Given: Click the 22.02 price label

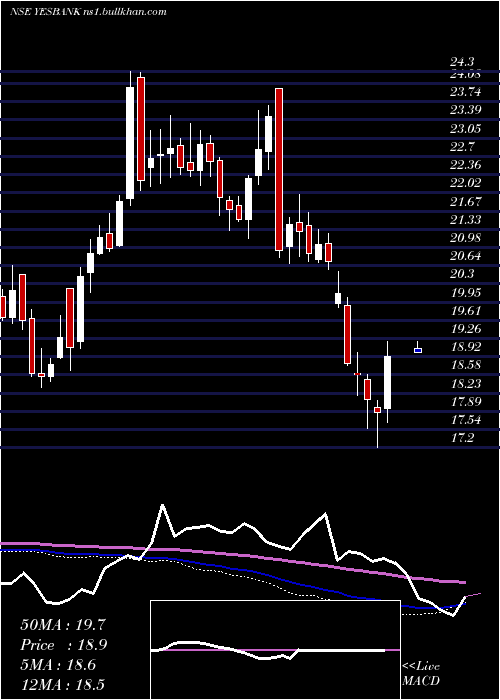Looking at the screenshot, I should point(466,183).
